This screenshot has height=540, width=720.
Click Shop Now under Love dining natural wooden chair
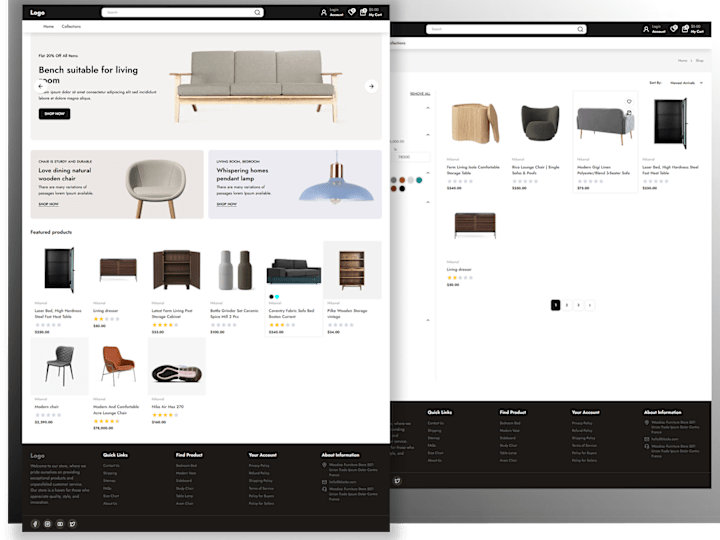(48, 204)
